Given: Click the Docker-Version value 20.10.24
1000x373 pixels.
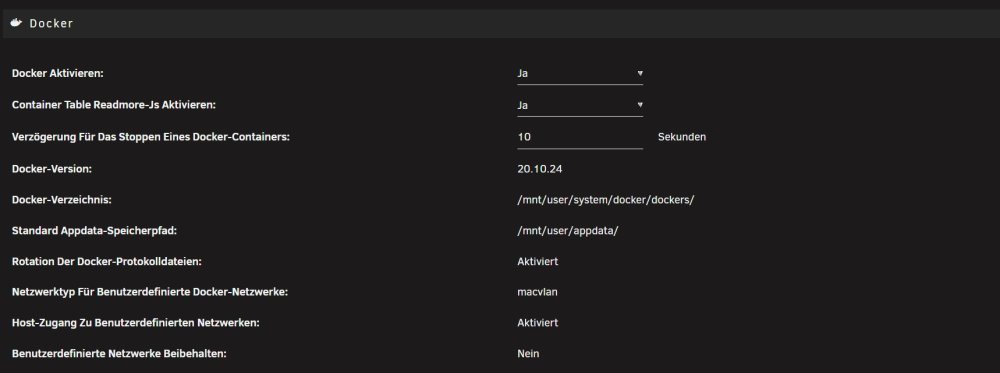Looking at the screenshot, I should tap(540, 169).
